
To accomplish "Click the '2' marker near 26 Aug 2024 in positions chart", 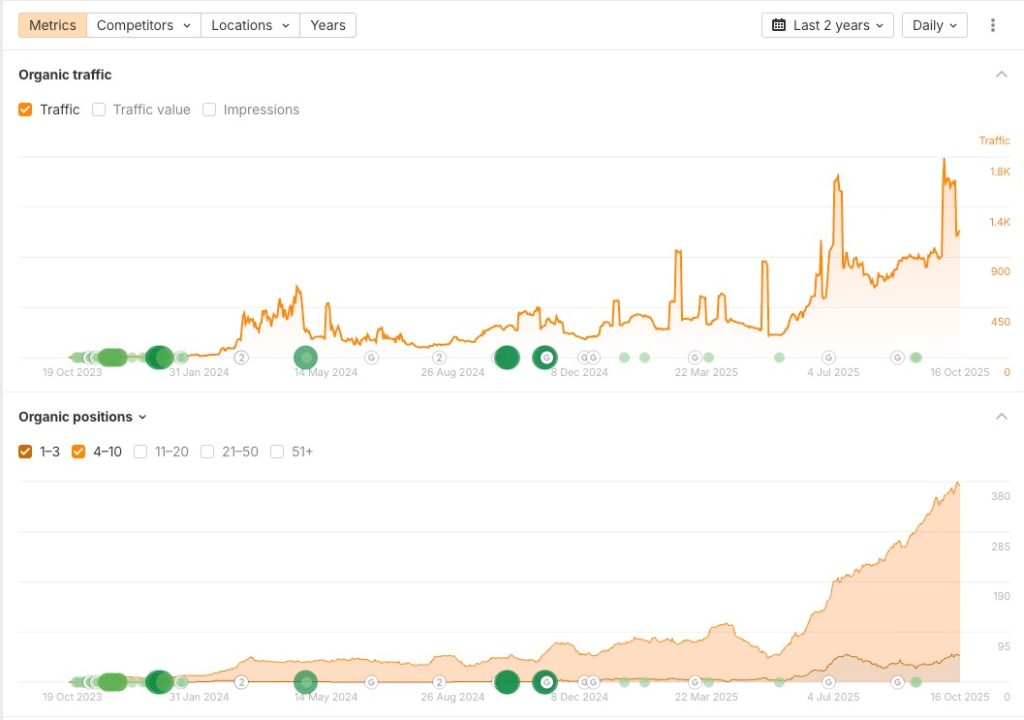I will coord(439,682).
